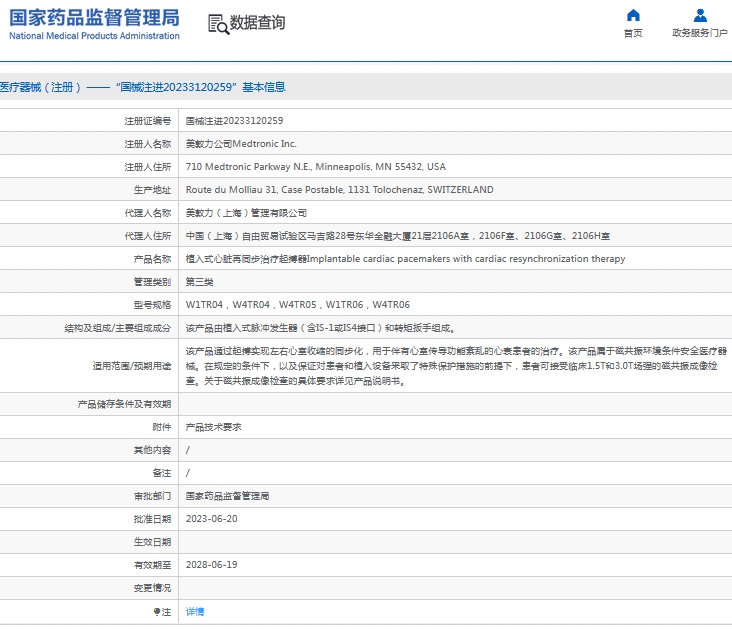This screenshot has height=629, width=732.
Task: Click the bullet icon beside 注
Action: 157,612
